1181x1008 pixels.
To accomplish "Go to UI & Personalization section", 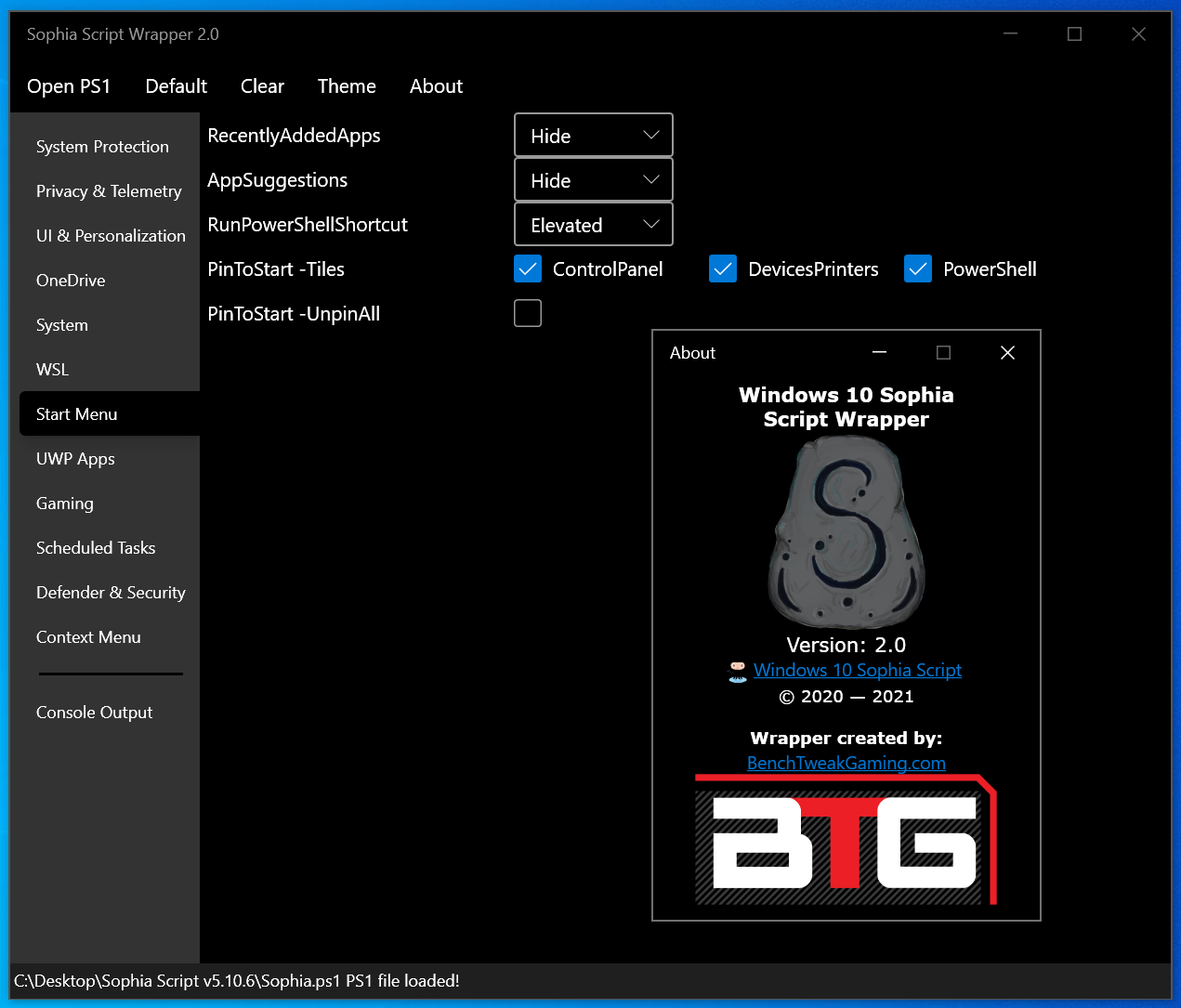I will pyautogui.click(x=110, y=236).
